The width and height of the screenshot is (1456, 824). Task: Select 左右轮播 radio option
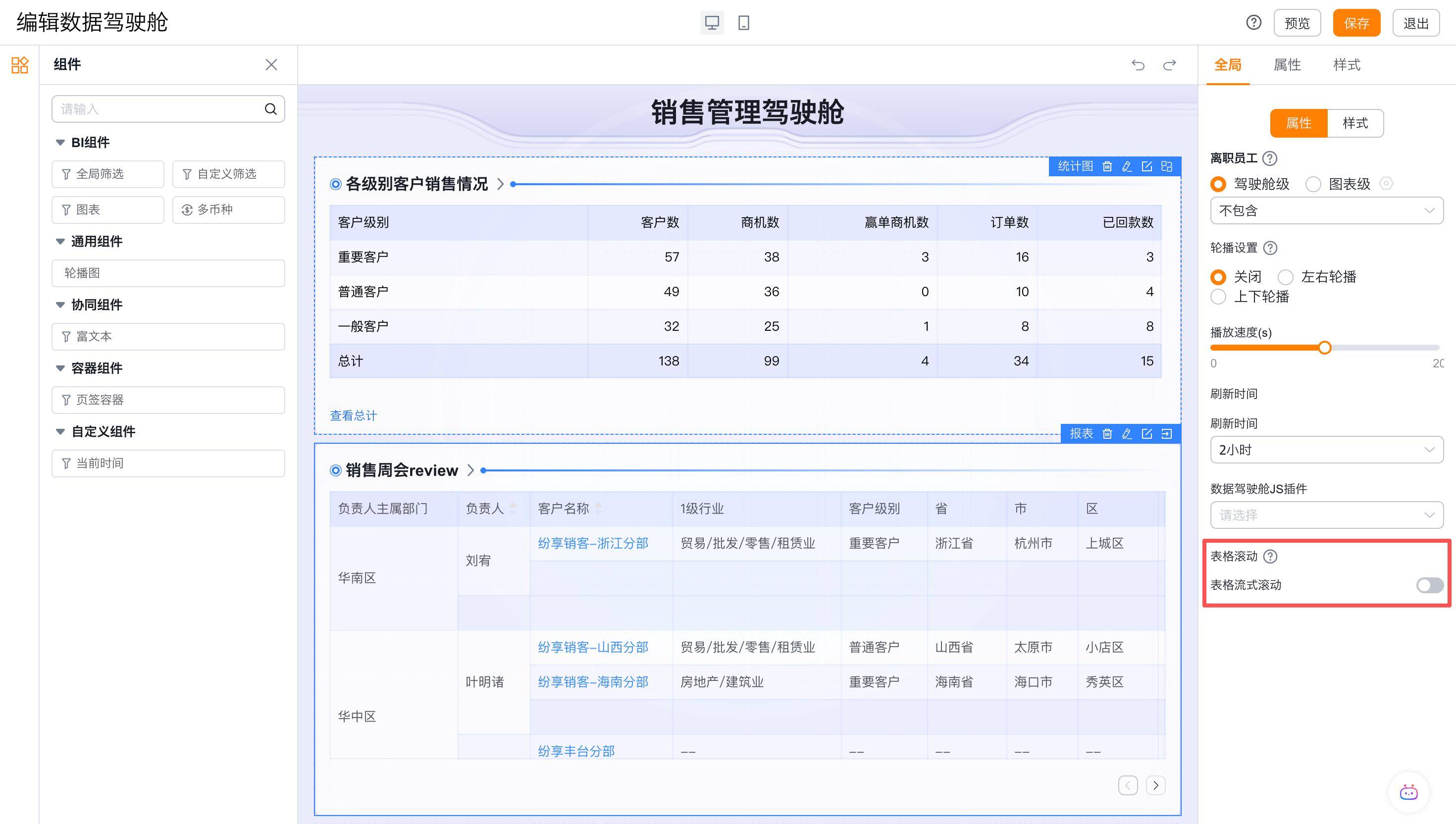click(1286, 277)
